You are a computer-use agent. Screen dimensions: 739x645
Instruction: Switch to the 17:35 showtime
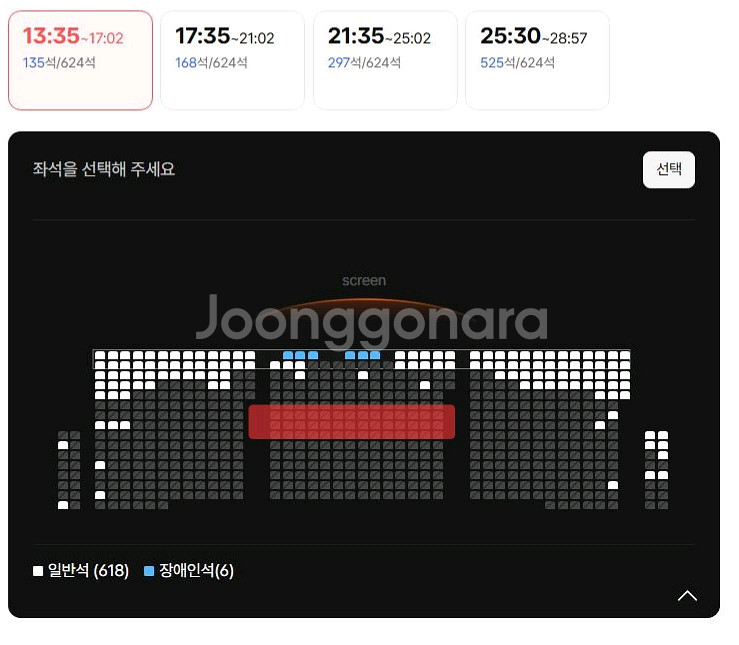(x=232, y=60)
